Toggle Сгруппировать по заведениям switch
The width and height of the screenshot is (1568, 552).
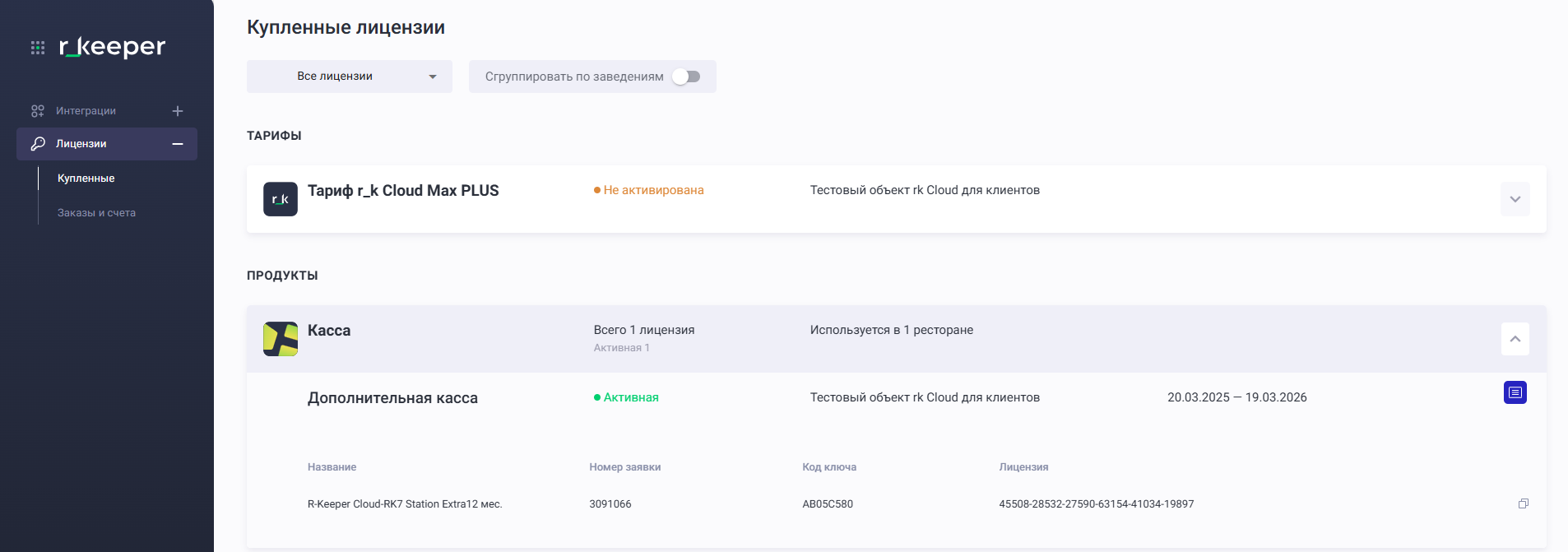tap(685, 77)
